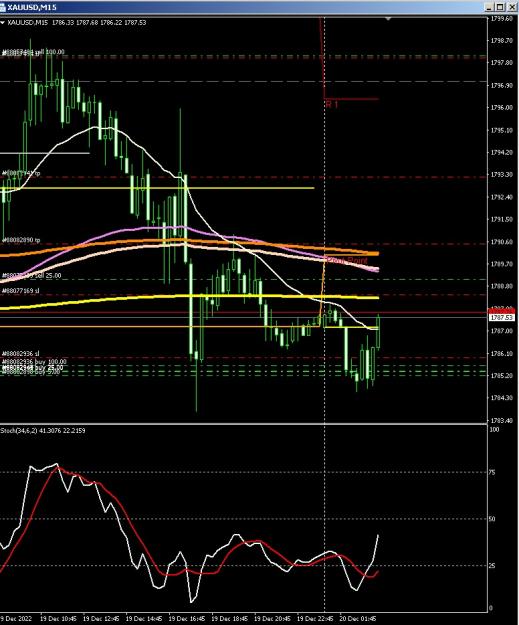Viewport: 519px width, 625px height.
Task: Click the red price tag above 1787.53
Action: pyautogui.click(x=501, y=311)
